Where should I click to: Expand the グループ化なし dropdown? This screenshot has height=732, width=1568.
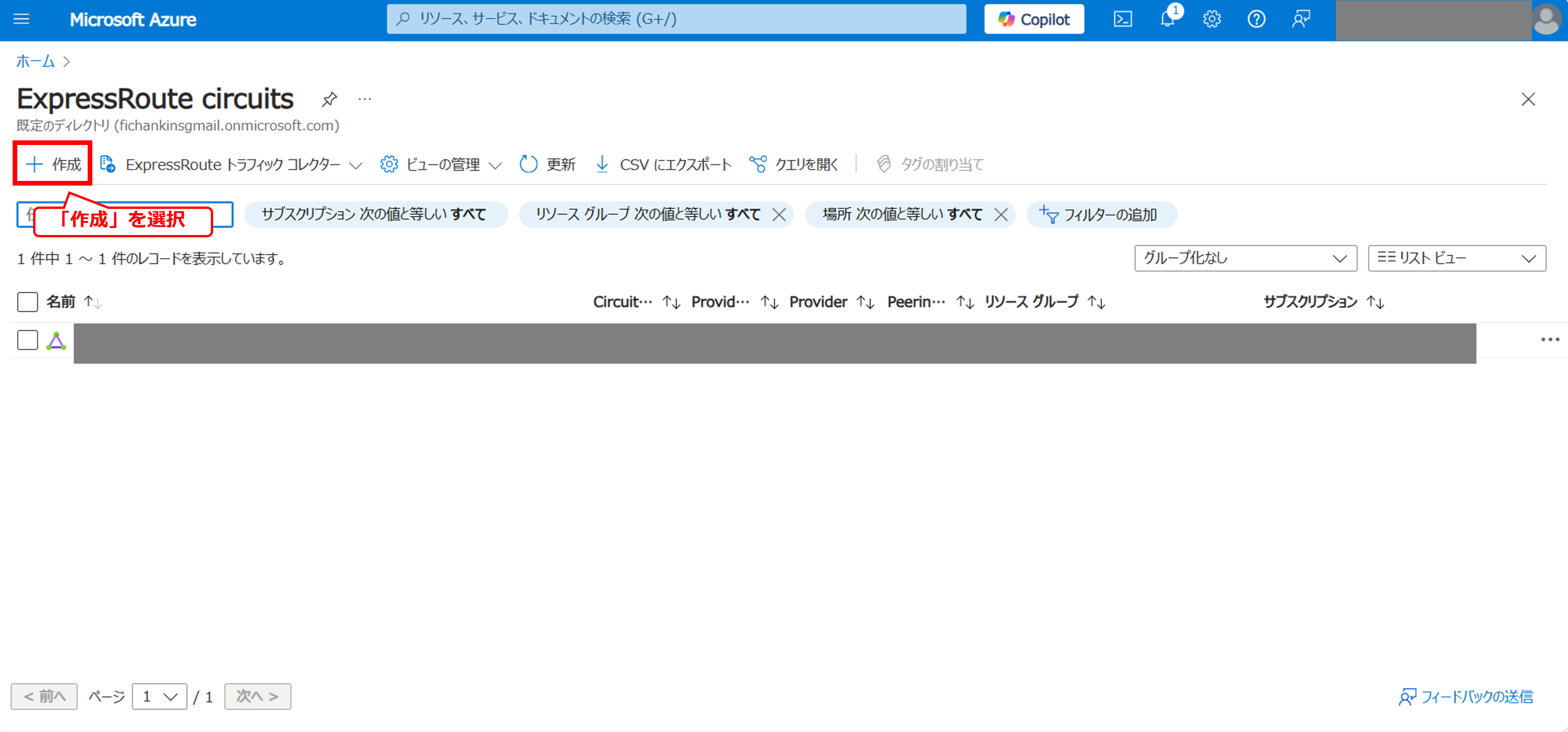click(x=1245, y=259)
